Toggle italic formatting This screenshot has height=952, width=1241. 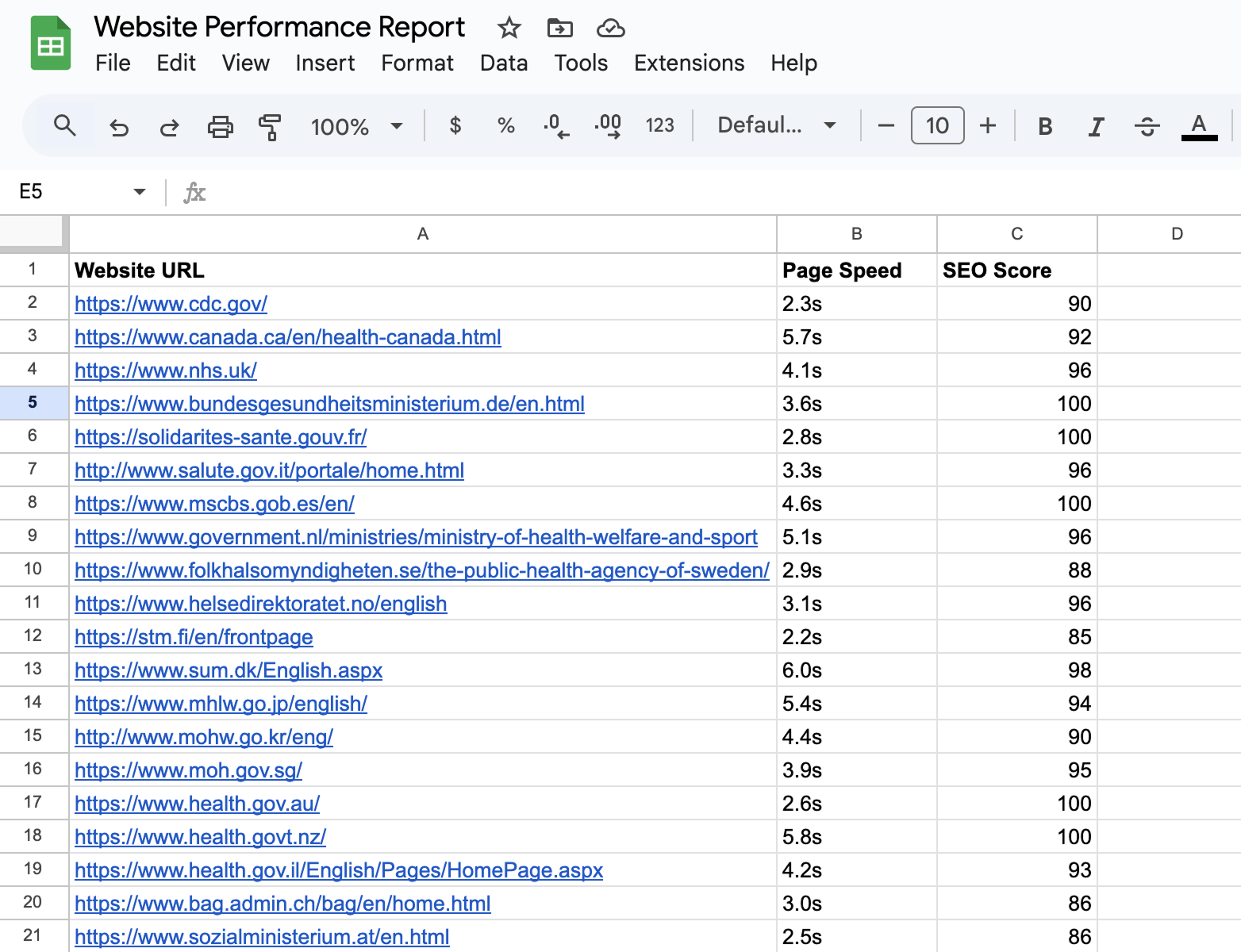point(1095,125)
